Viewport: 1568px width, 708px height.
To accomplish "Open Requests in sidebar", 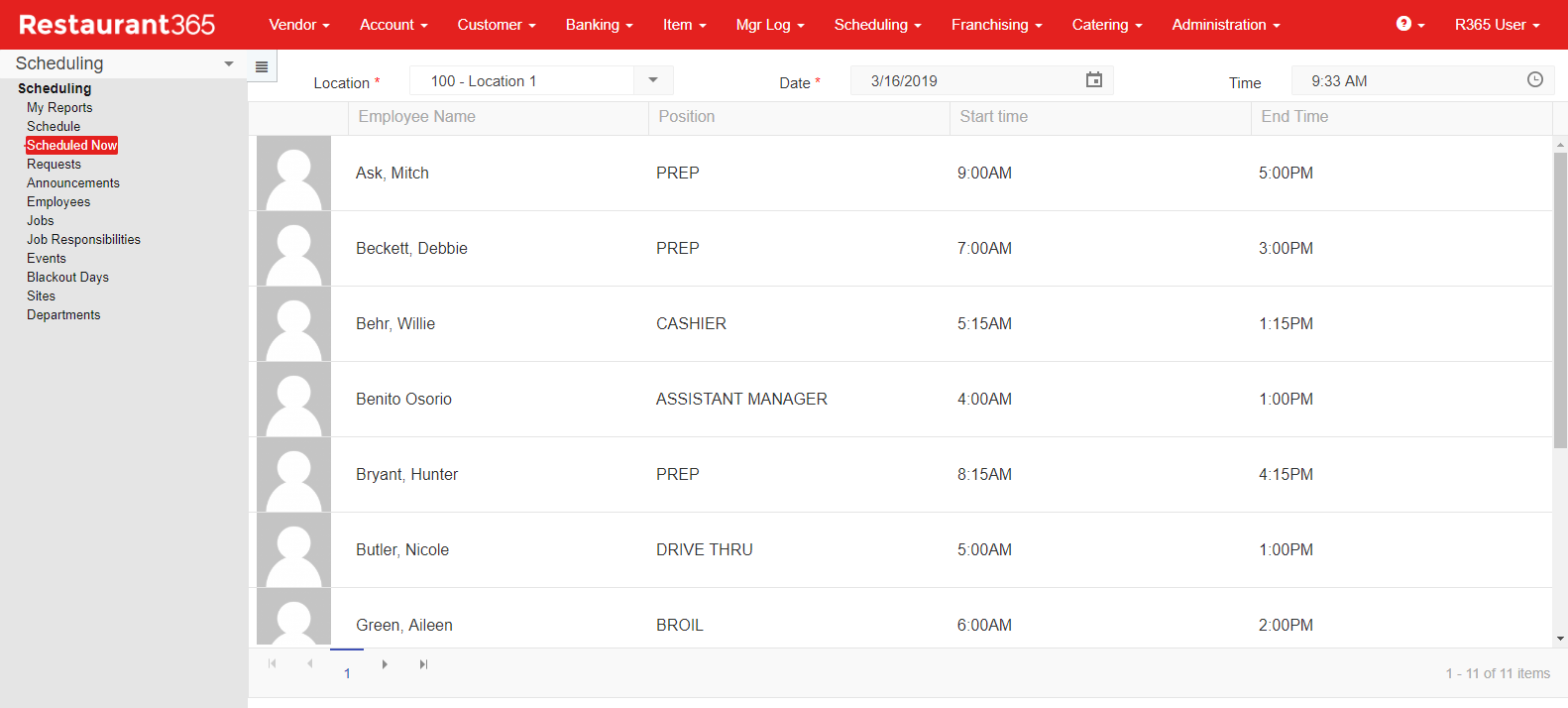I will pyautogui.click(x=54, y=164).
